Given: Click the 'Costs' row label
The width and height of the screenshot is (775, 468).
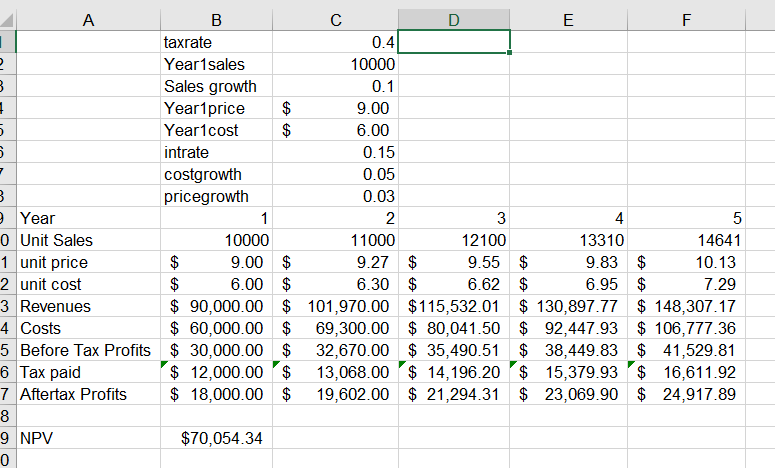Looking at the screenshot, I should tap(88, 328).
